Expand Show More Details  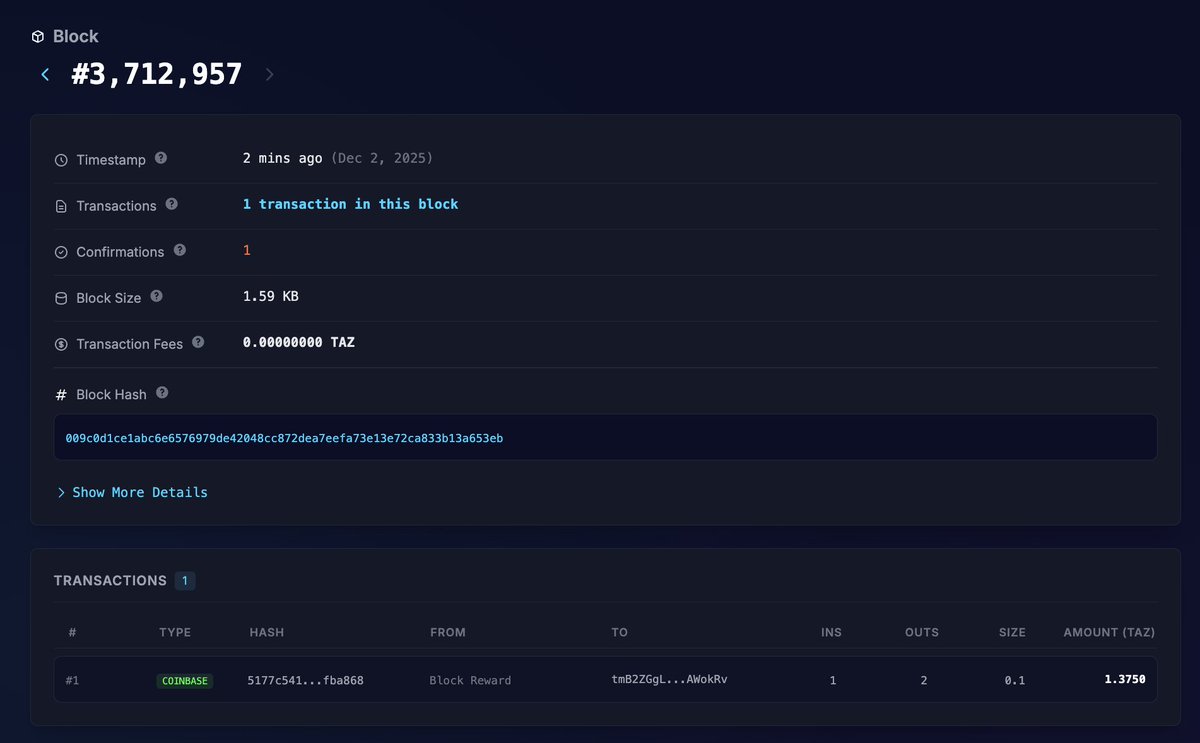(x=132, y=492)
